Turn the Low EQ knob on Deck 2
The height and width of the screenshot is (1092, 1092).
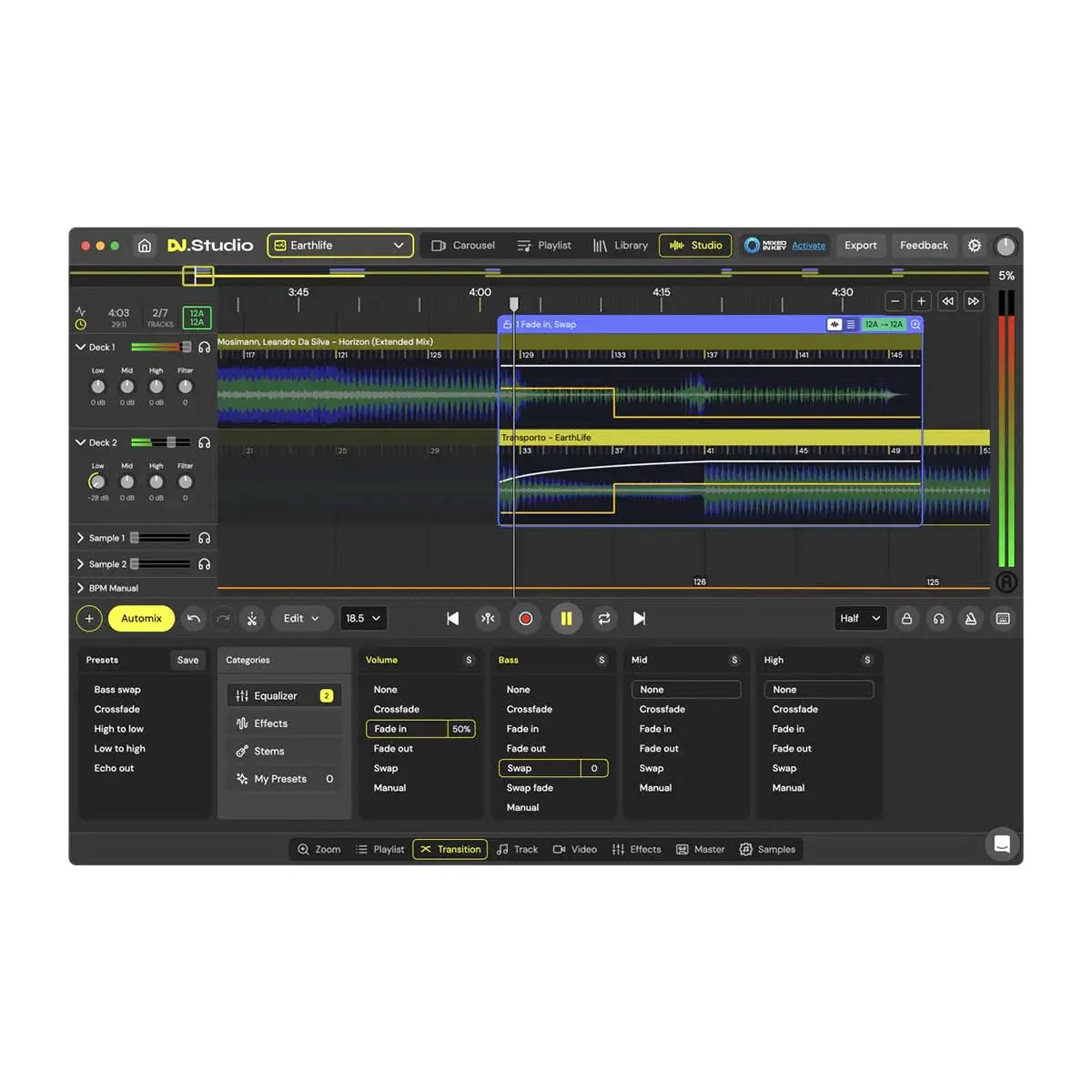pyautogui.click(x=97, y=481)
